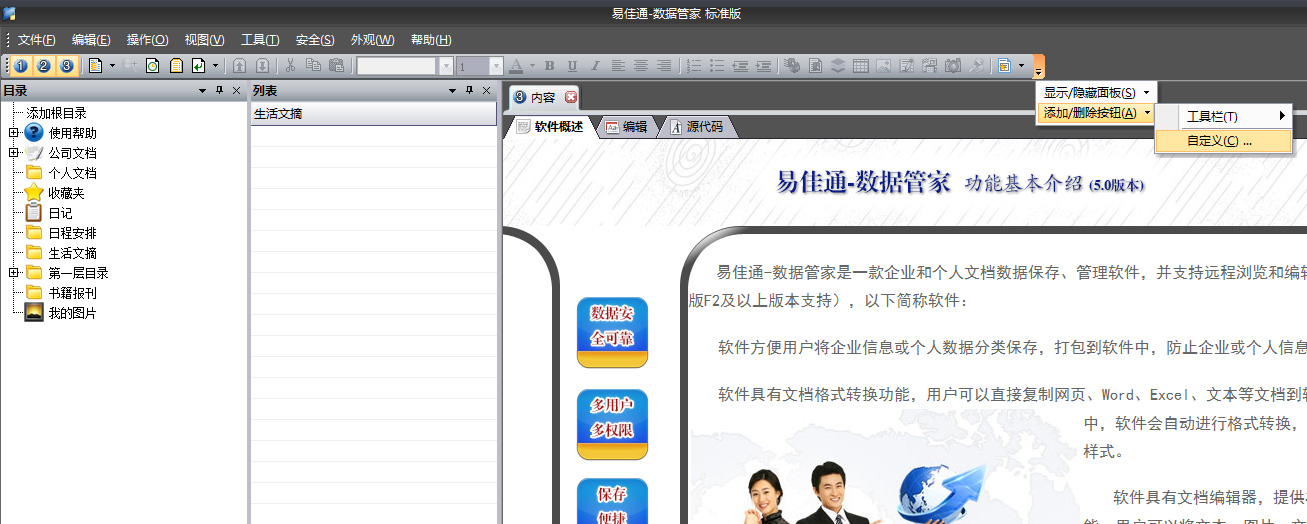Click the paste clipboard icon
1307x524 pixels.
[x=336, y=66]
